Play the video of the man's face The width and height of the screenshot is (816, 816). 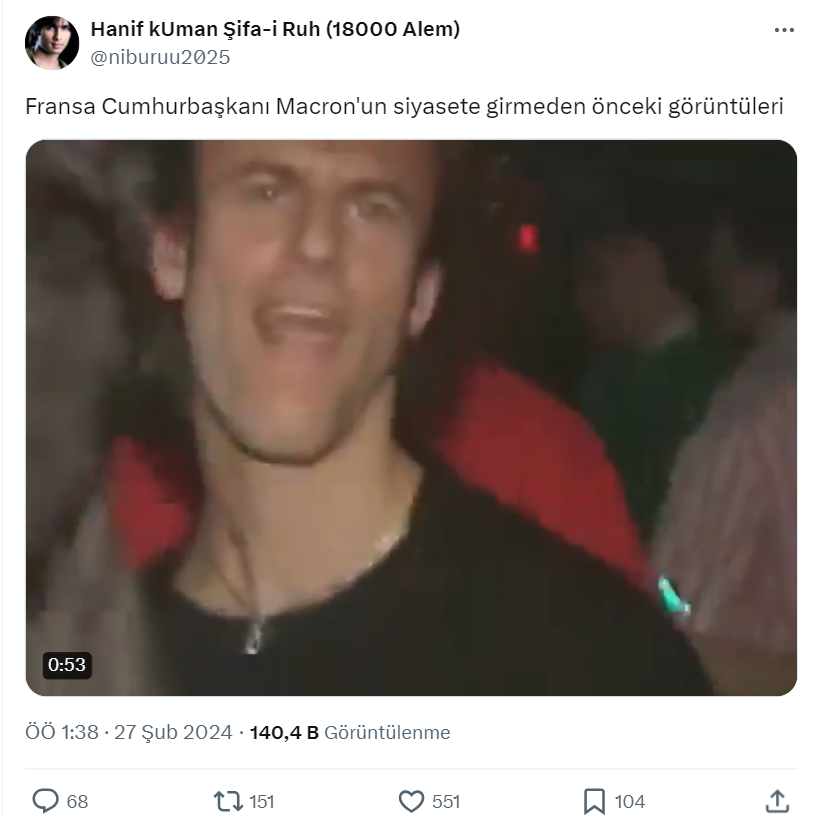pyautogui.click(x=411, y=417)
